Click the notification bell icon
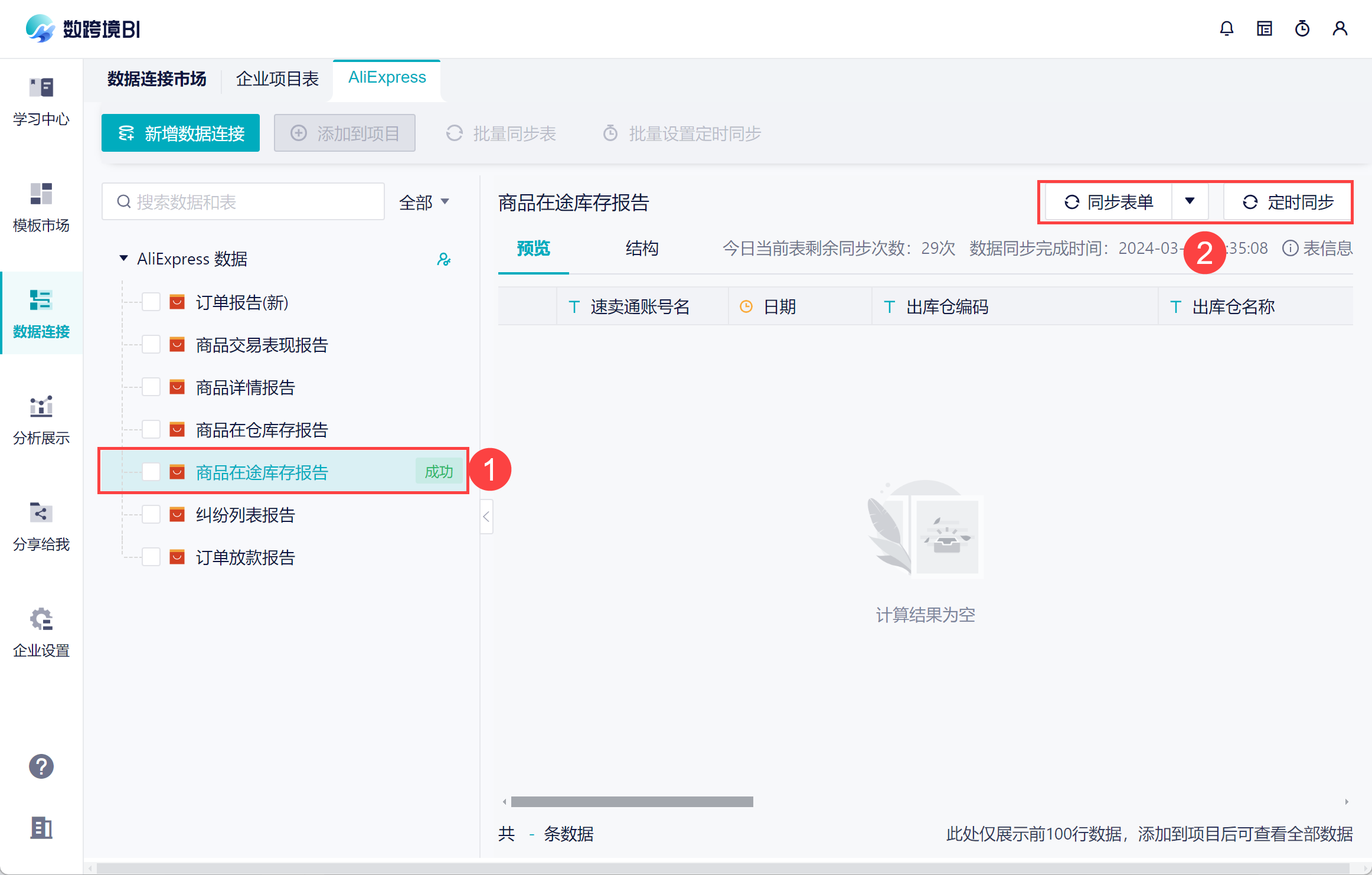The image size is (1372, 875). pos(1226,28)
